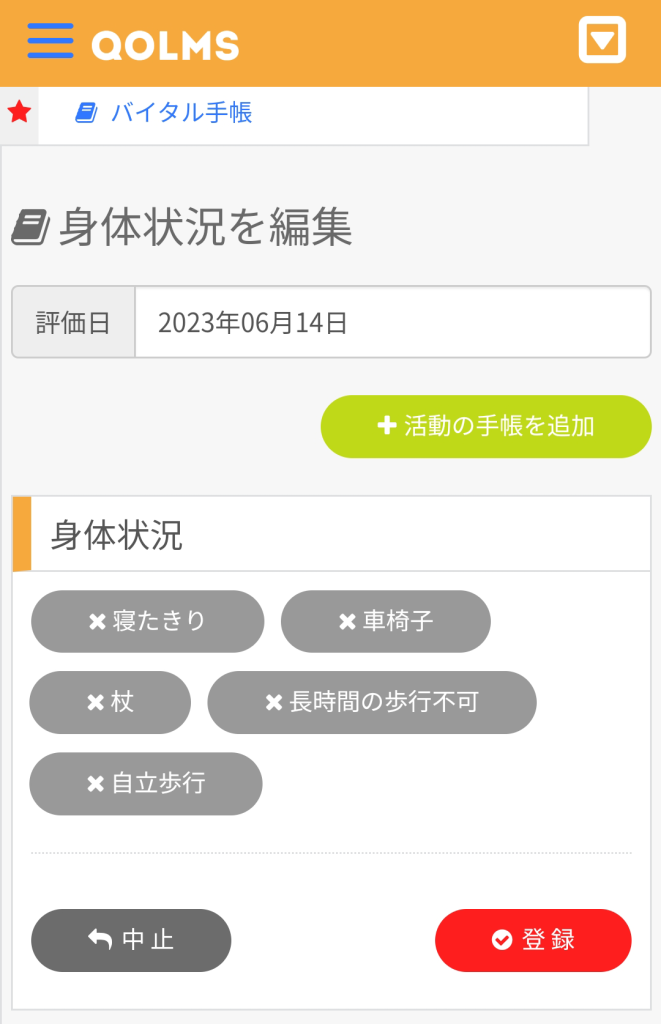This screenshot has height=1024, width=661.
Task: Click the red star favorite icon
Action: coord(19,112)
